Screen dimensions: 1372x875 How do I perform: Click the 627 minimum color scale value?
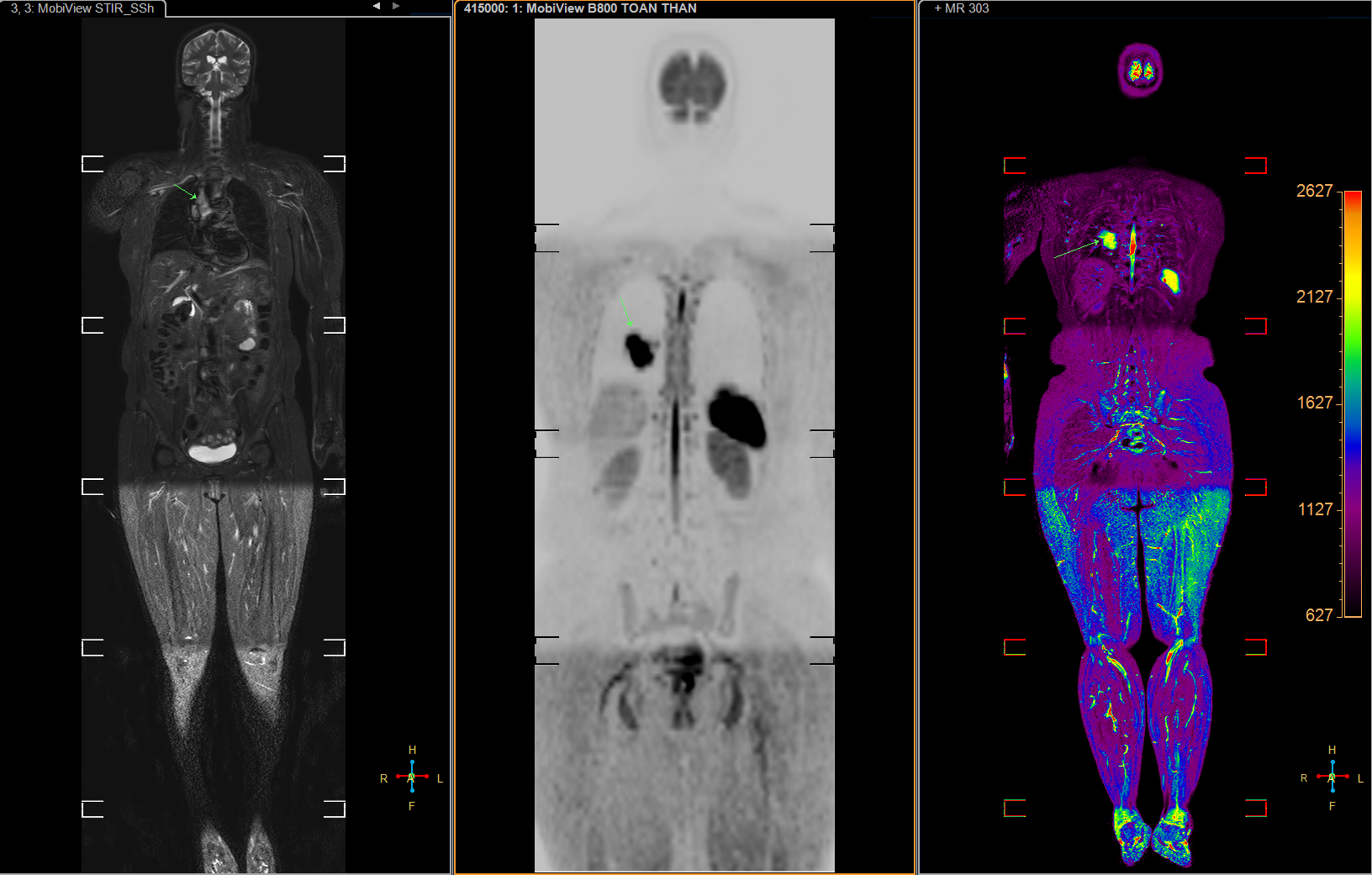(x=1318, y=615)
